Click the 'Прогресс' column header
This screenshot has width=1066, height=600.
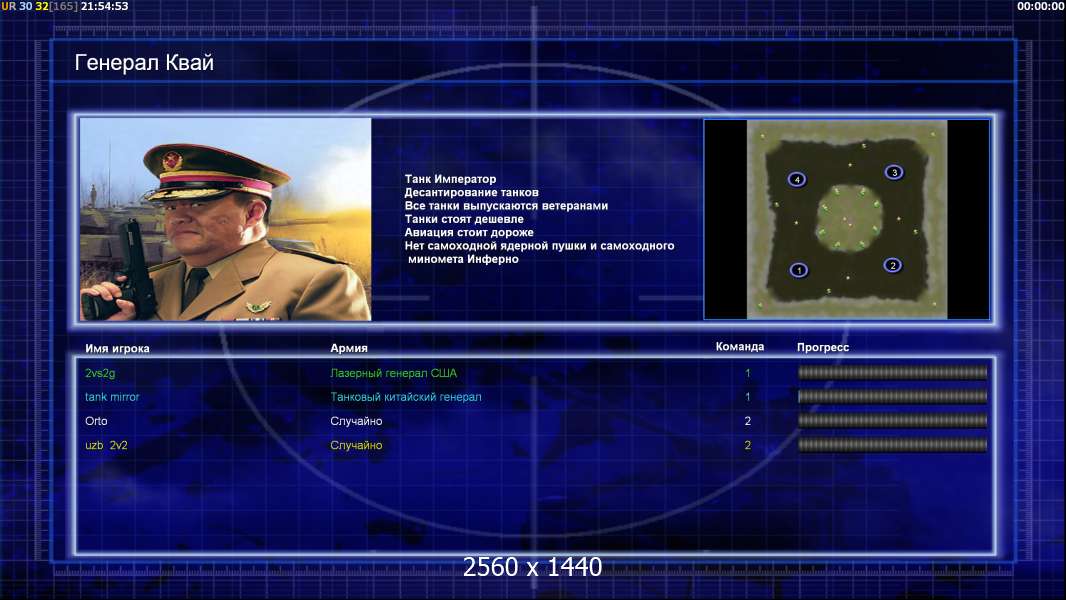[823, 347]
